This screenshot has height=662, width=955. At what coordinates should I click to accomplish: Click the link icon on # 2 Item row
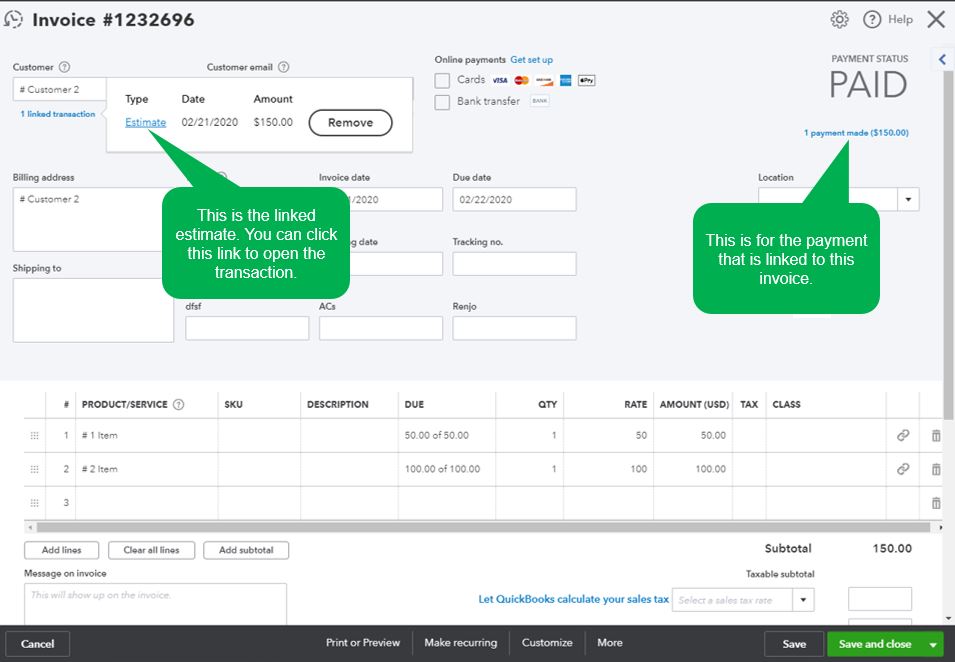903,469
